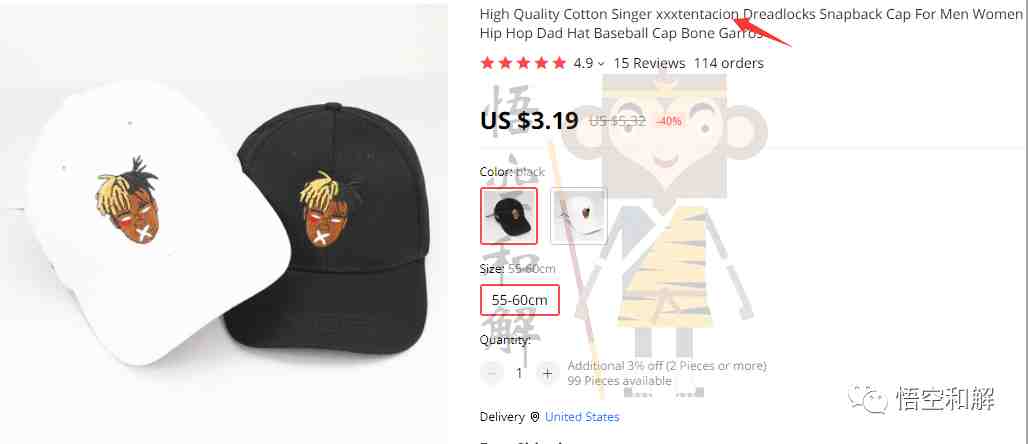Click the 114 orders text

(728, 64)
